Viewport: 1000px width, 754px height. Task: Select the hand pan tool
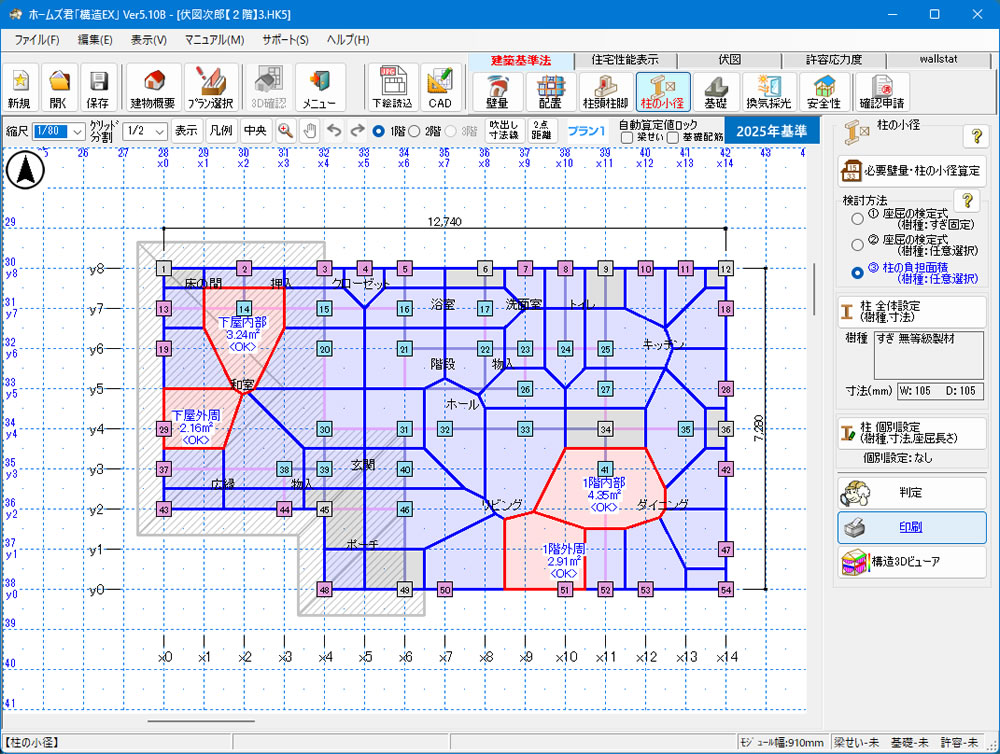310,130
